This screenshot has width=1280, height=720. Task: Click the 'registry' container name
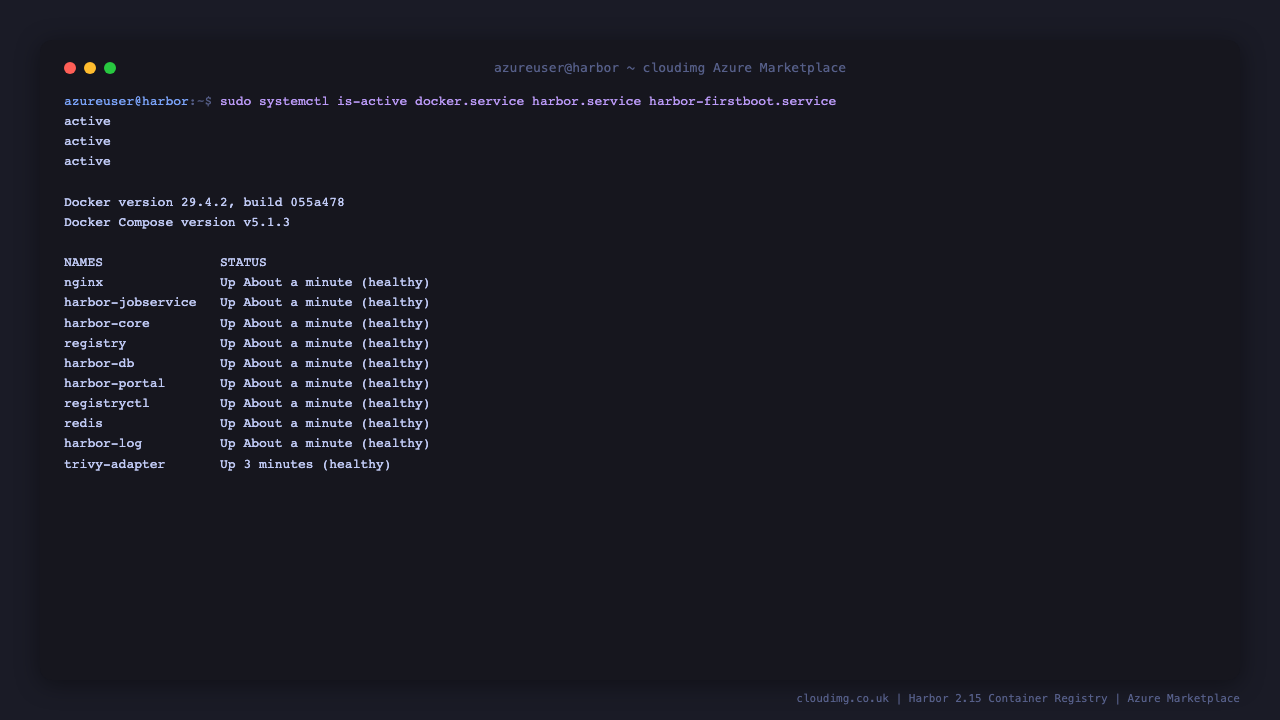click(x=95, y=343)
